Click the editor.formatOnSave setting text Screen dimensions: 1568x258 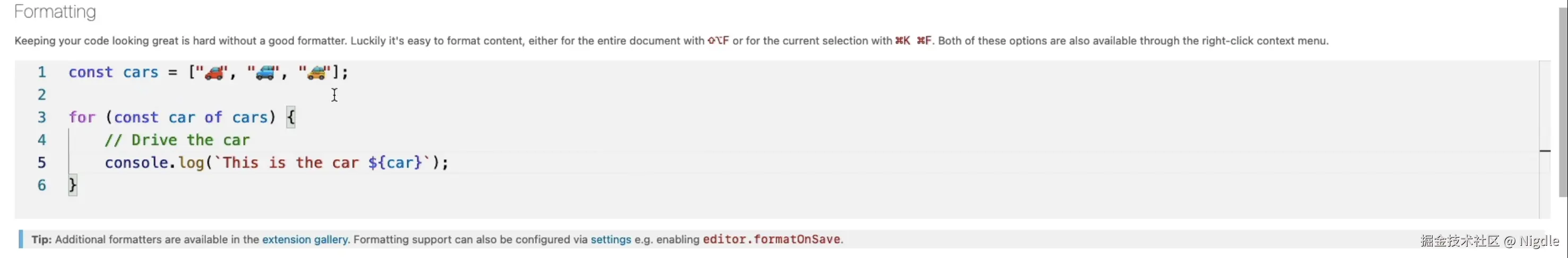(x=772, y=240)
